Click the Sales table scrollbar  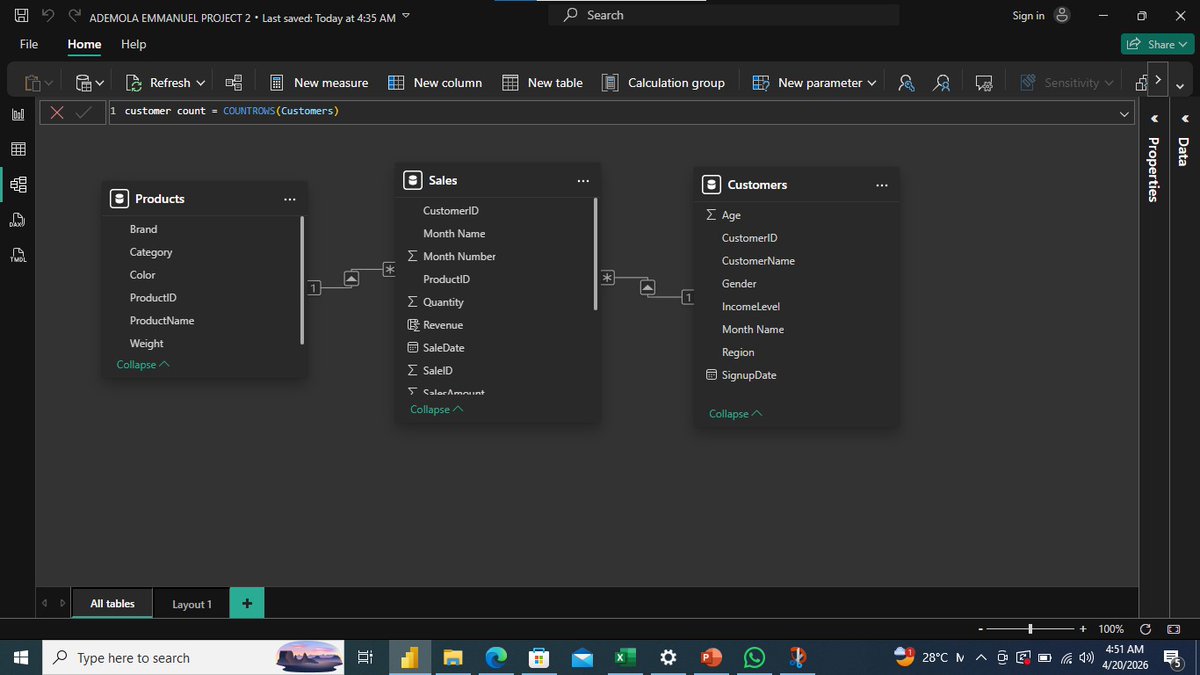[x=596, y=254]
